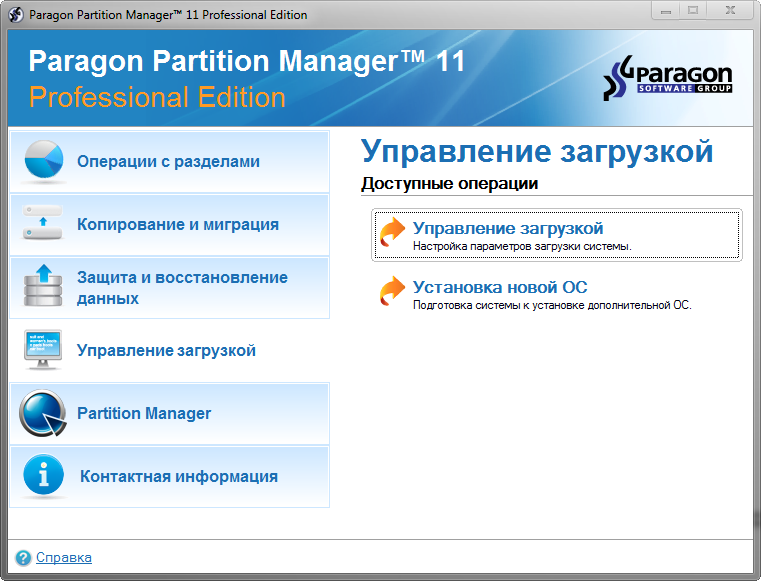Show the Контактная информация section
This screenshot has height=581, width=761.
coord(179,476)
